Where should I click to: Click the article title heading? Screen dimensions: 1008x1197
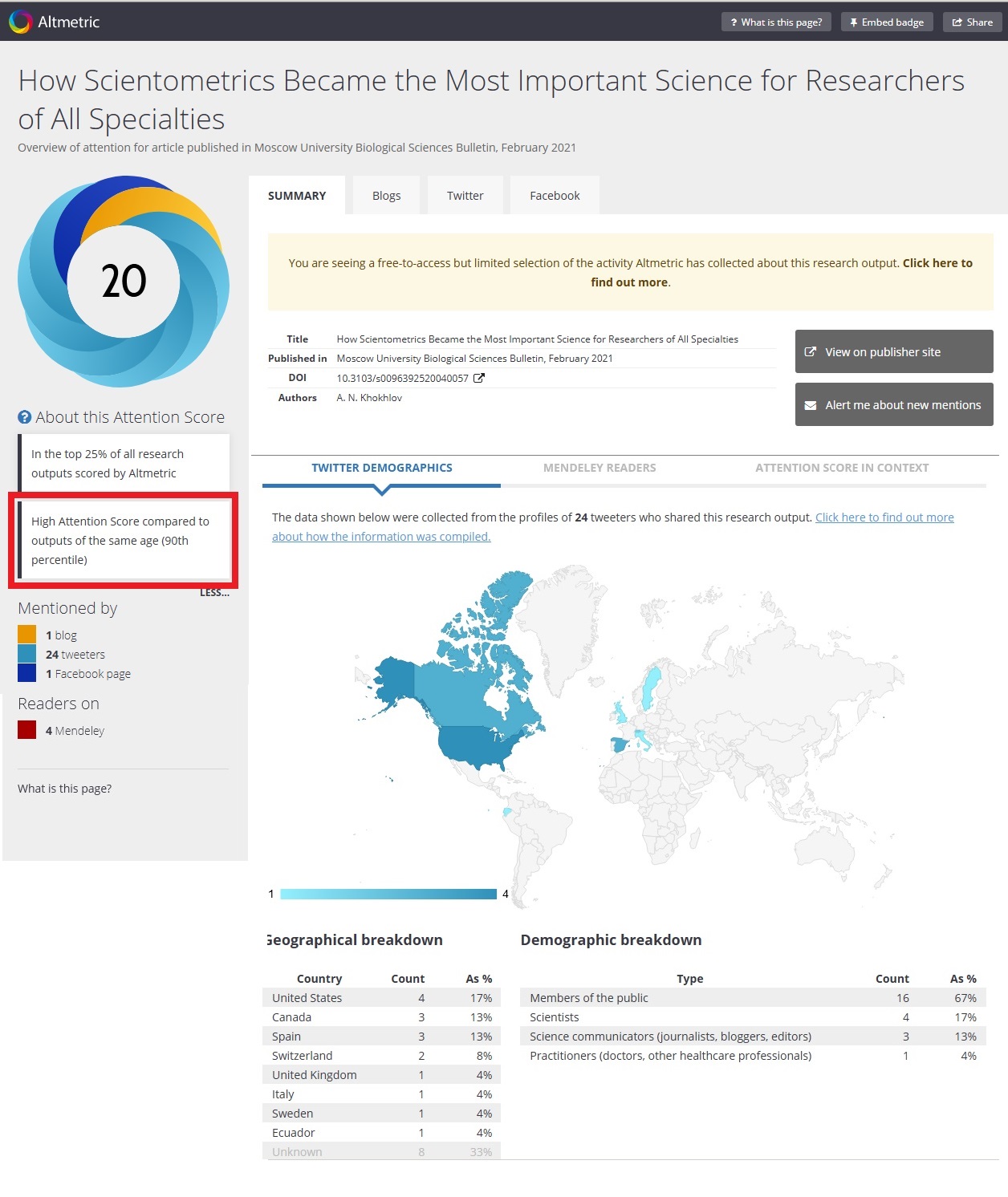(491, 99)
